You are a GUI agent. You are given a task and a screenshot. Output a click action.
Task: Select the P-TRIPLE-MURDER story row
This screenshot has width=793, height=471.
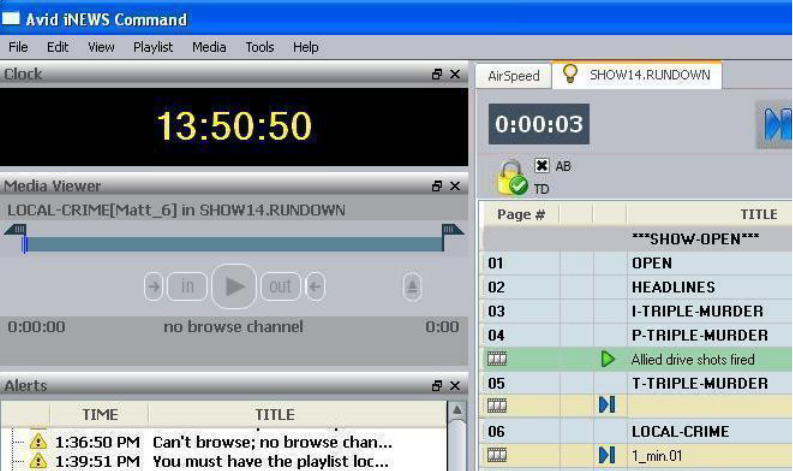click(x=636, y=335)
